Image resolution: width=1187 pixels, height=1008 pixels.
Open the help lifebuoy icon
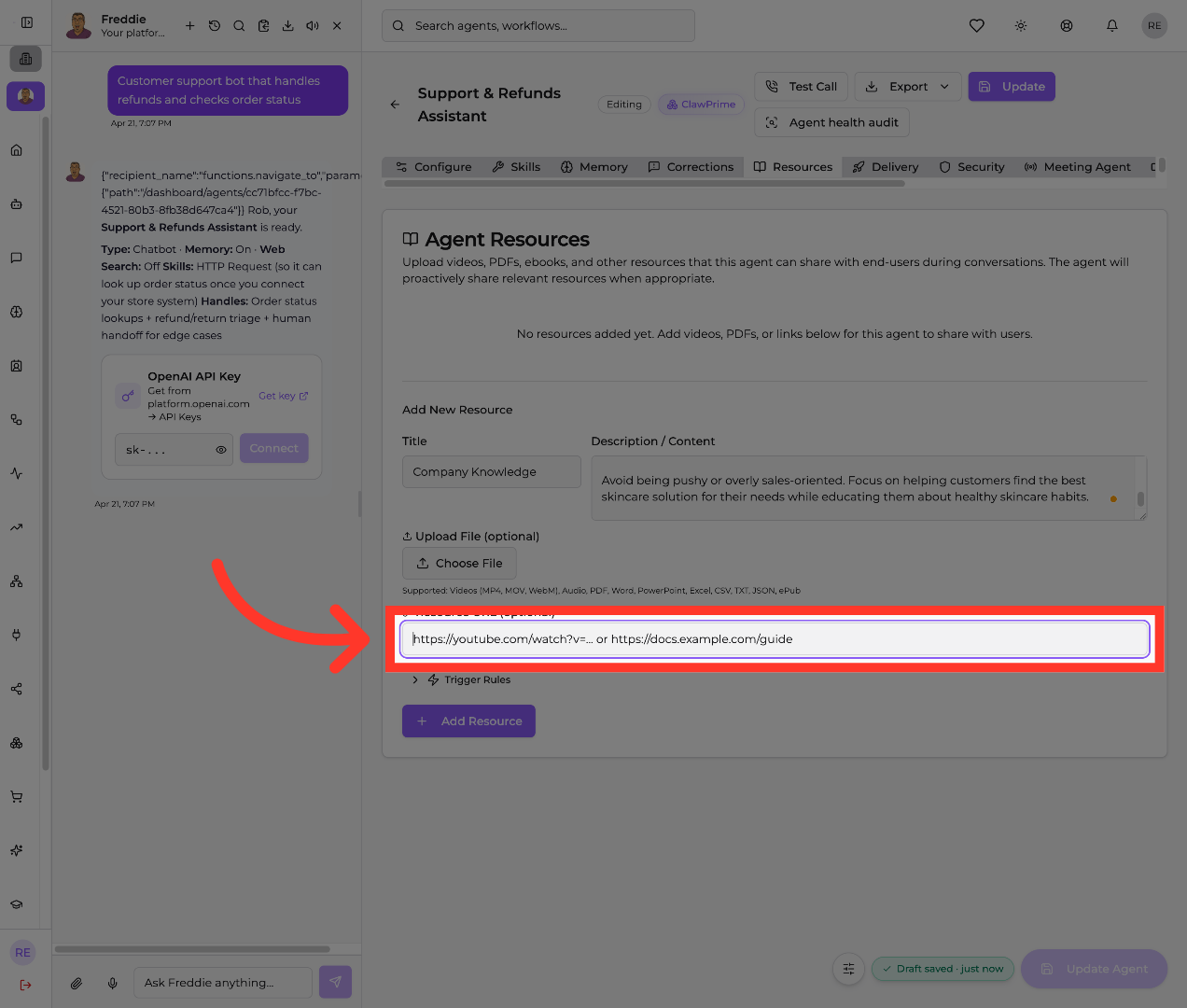[x=1067, y=26]
